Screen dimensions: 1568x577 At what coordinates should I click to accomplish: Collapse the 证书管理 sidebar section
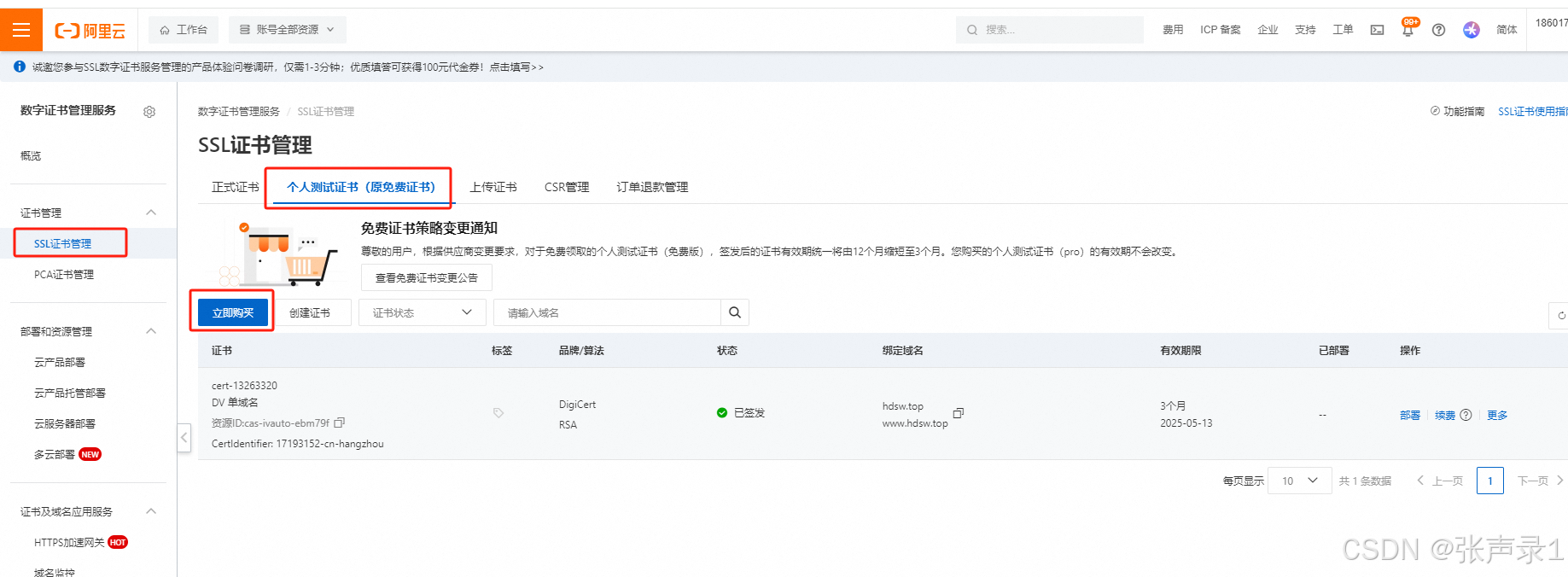[151, 213]
